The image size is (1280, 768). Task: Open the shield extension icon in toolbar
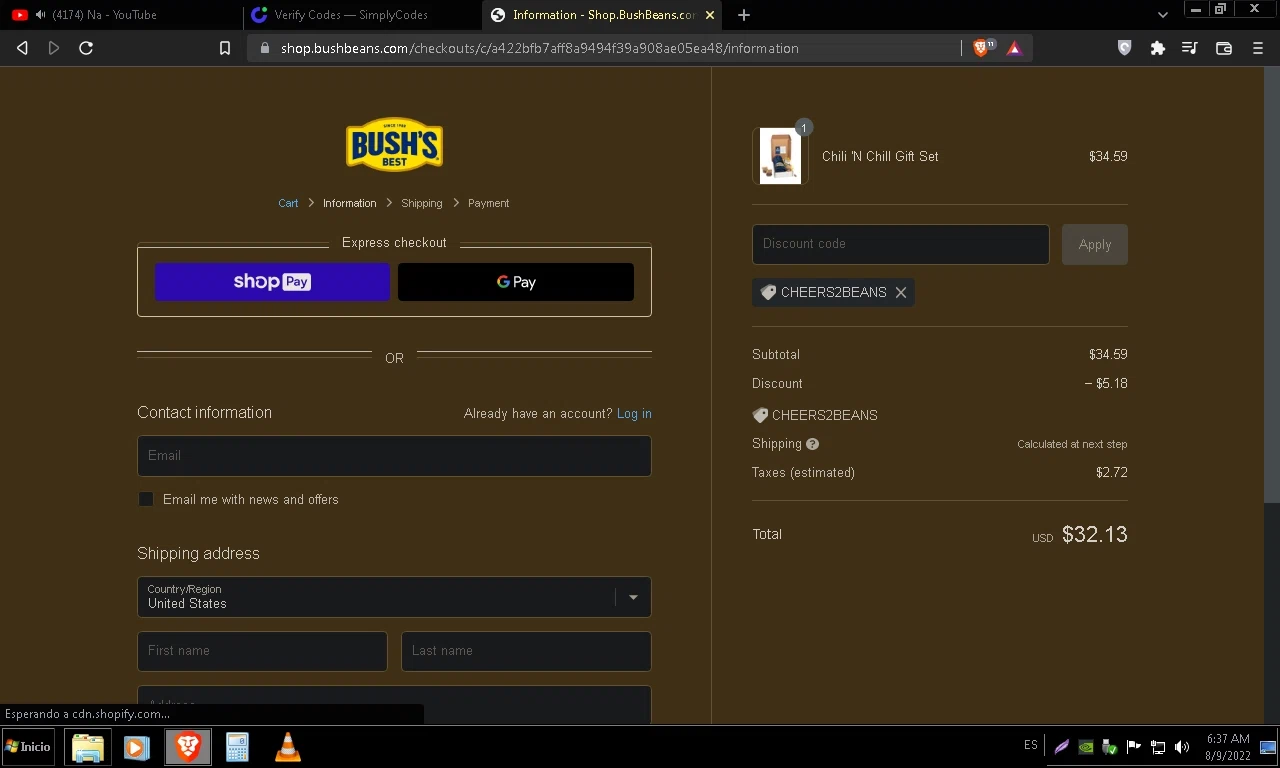tap(1124, 48)
